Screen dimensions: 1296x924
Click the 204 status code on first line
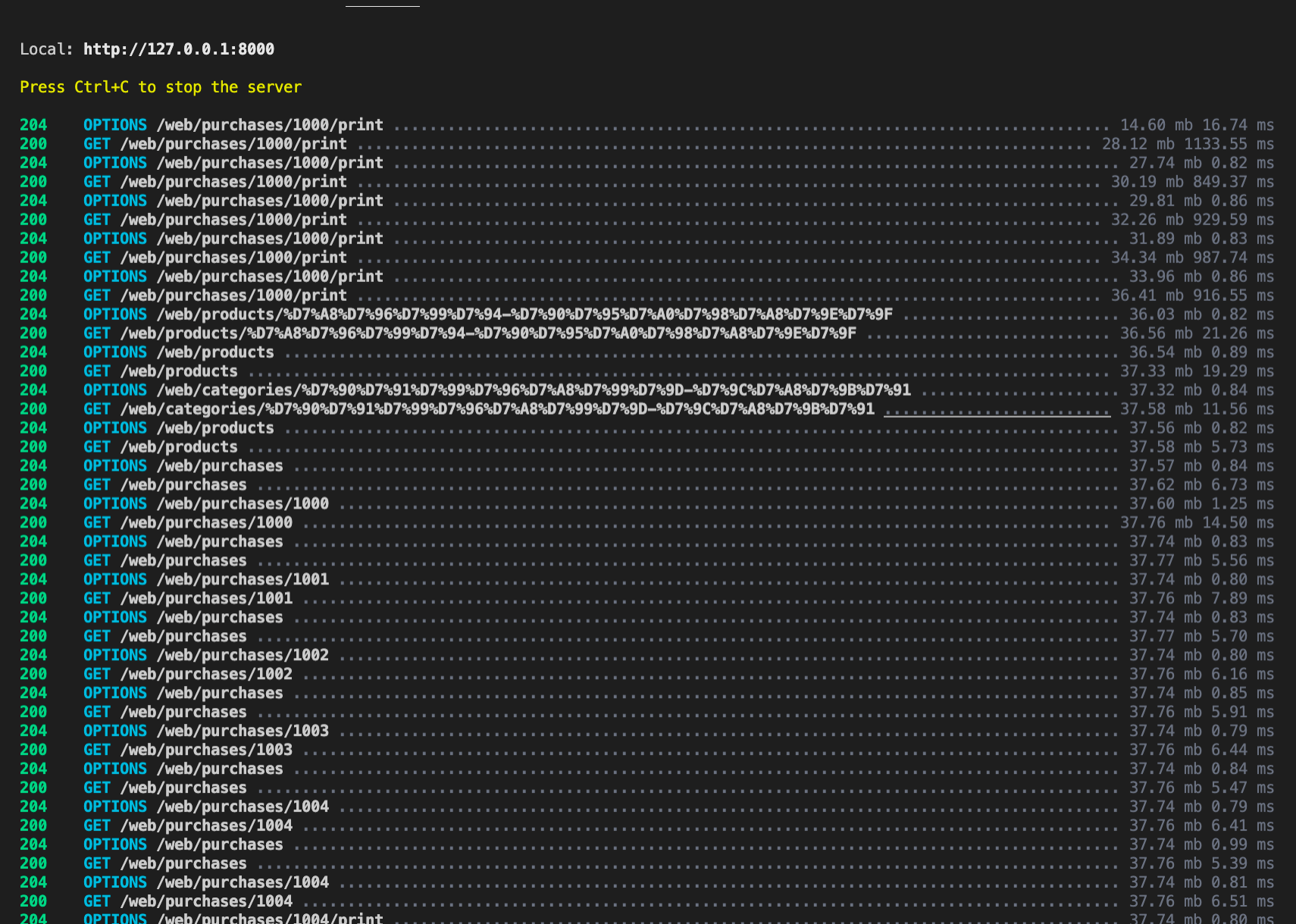(x=33, y=124)
